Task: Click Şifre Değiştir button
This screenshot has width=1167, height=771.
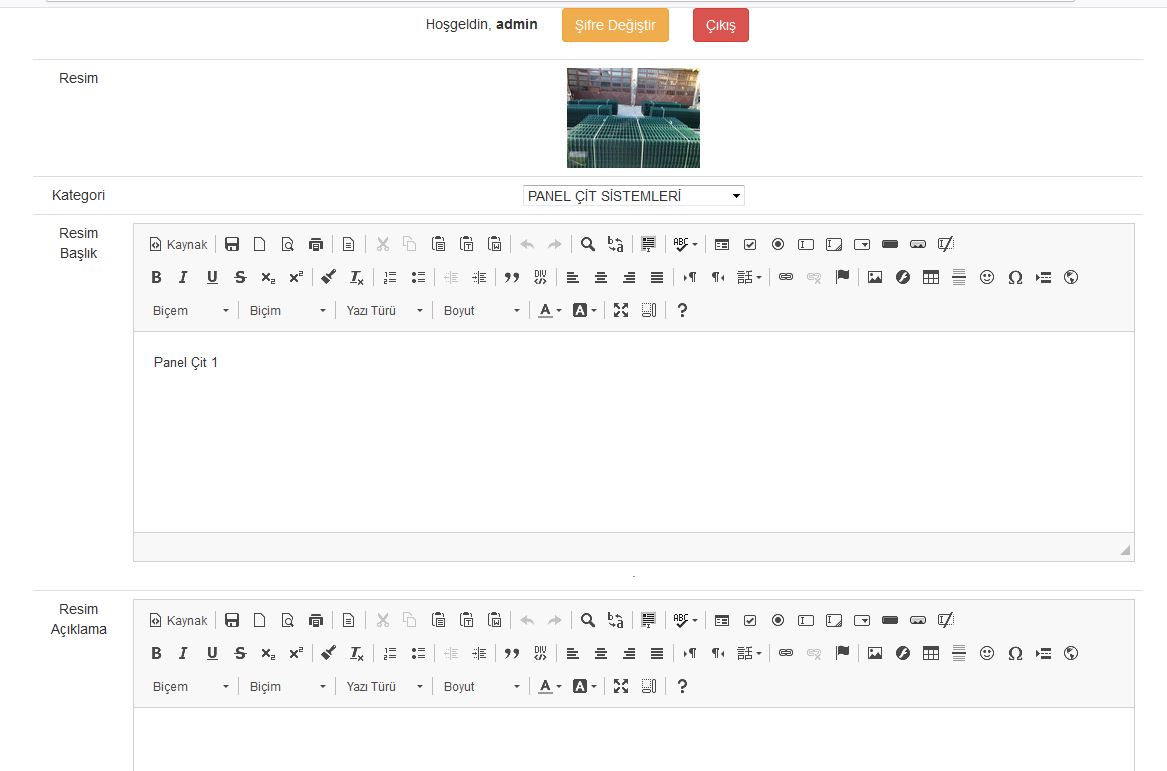Action: (616, 25)
